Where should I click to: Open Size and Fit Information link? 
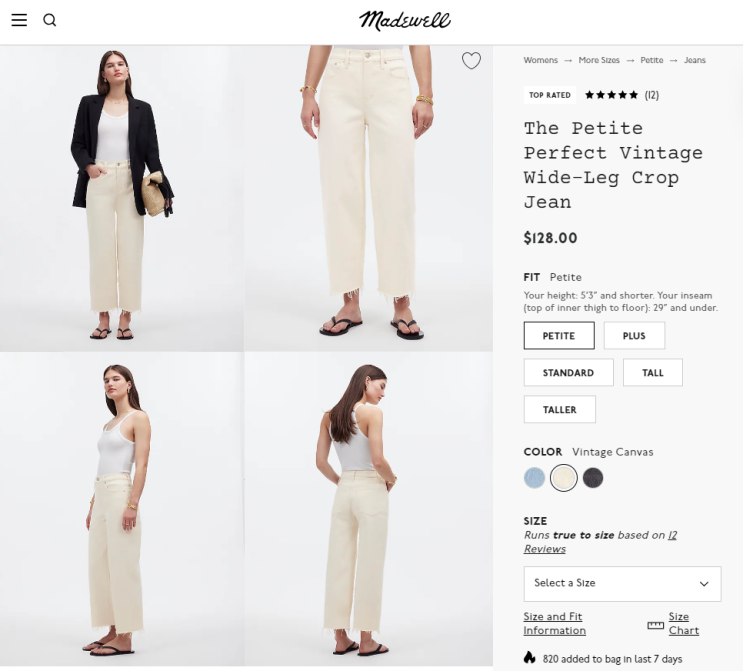(x=554, y=623)
